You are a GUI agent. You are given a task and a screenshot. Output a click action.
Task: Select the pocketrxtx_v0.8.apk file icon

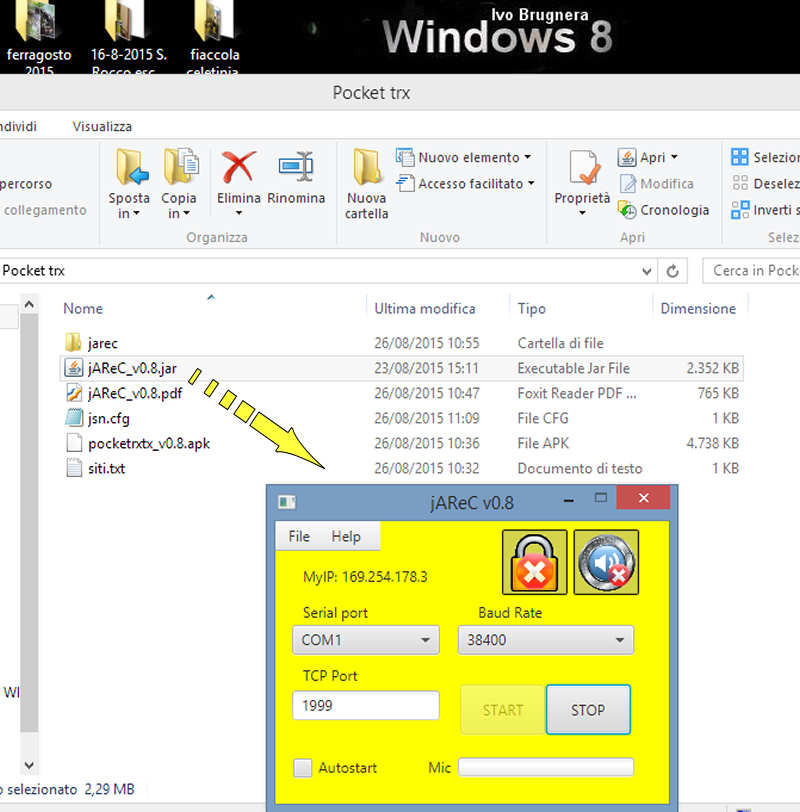click(x=74, y=443)
